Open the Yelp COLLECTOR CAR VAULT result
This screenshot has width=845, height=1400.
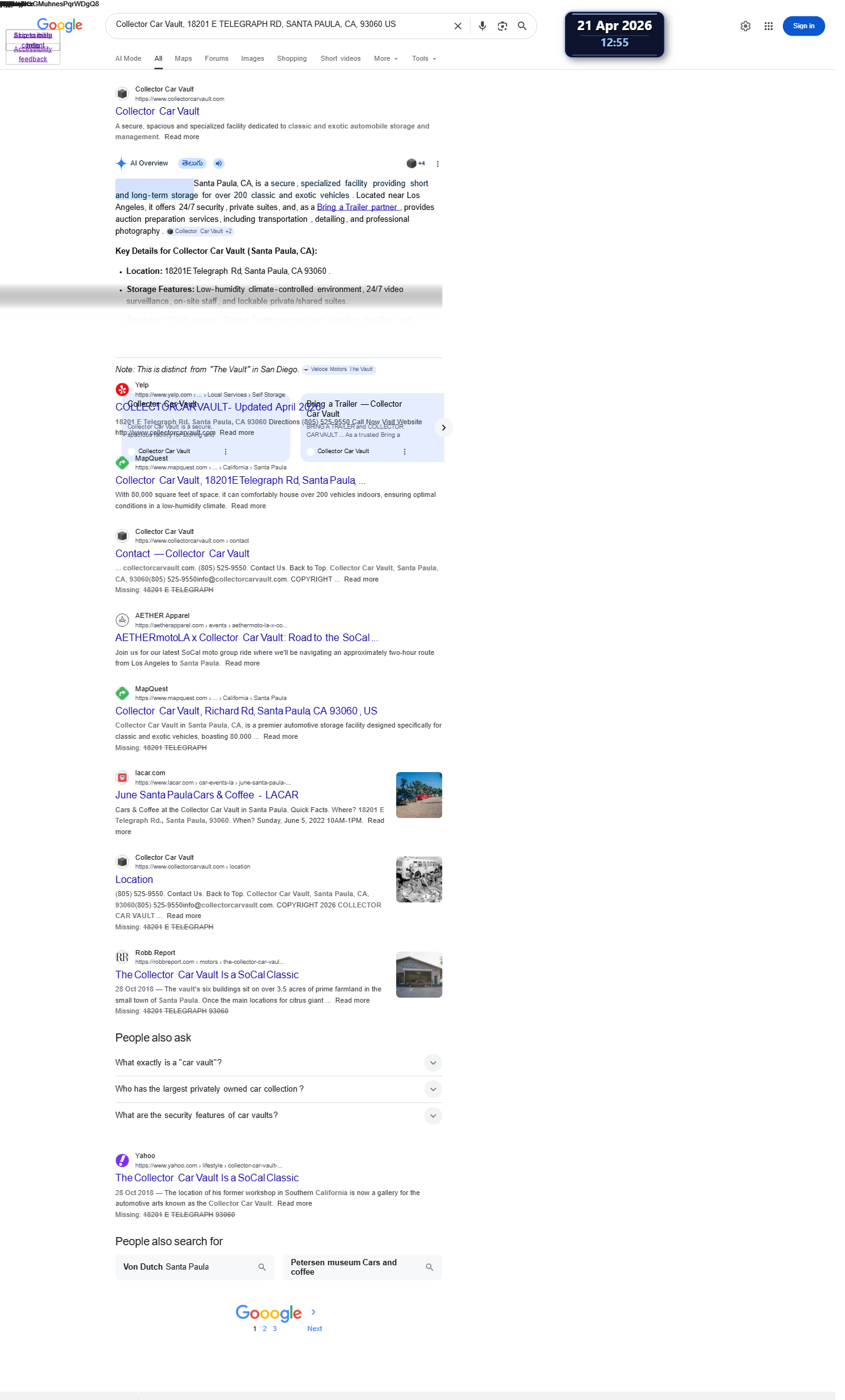click(x=218, y=407)
